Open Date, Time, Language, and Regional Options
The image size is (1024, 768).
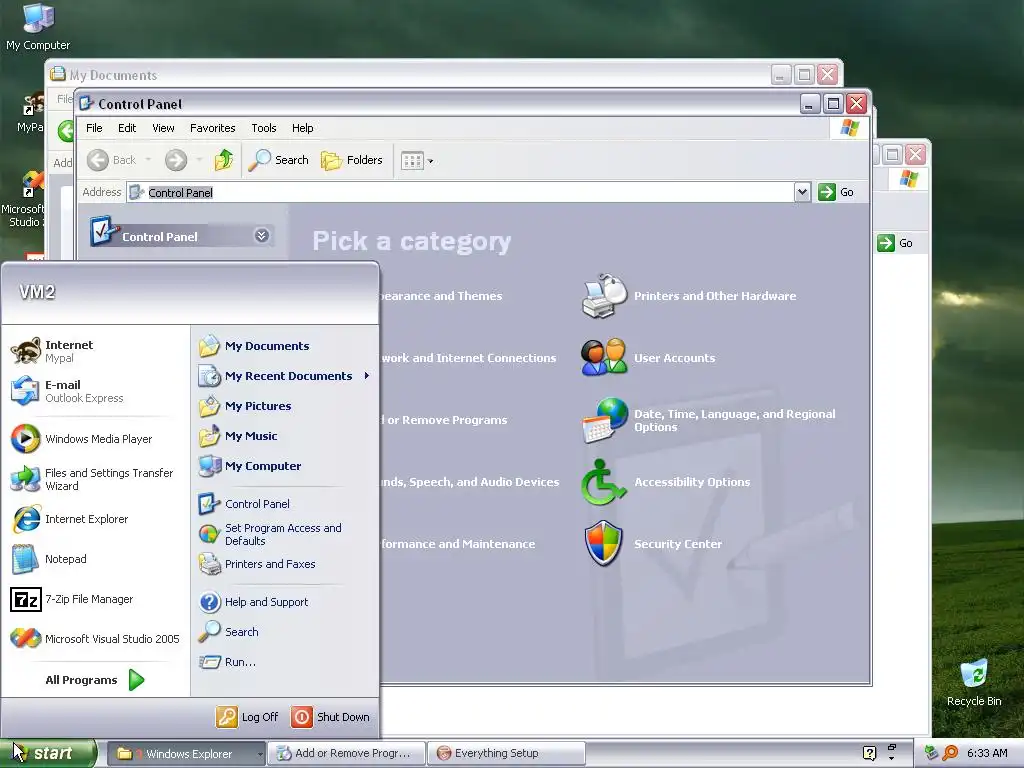[x=734, y=421]
